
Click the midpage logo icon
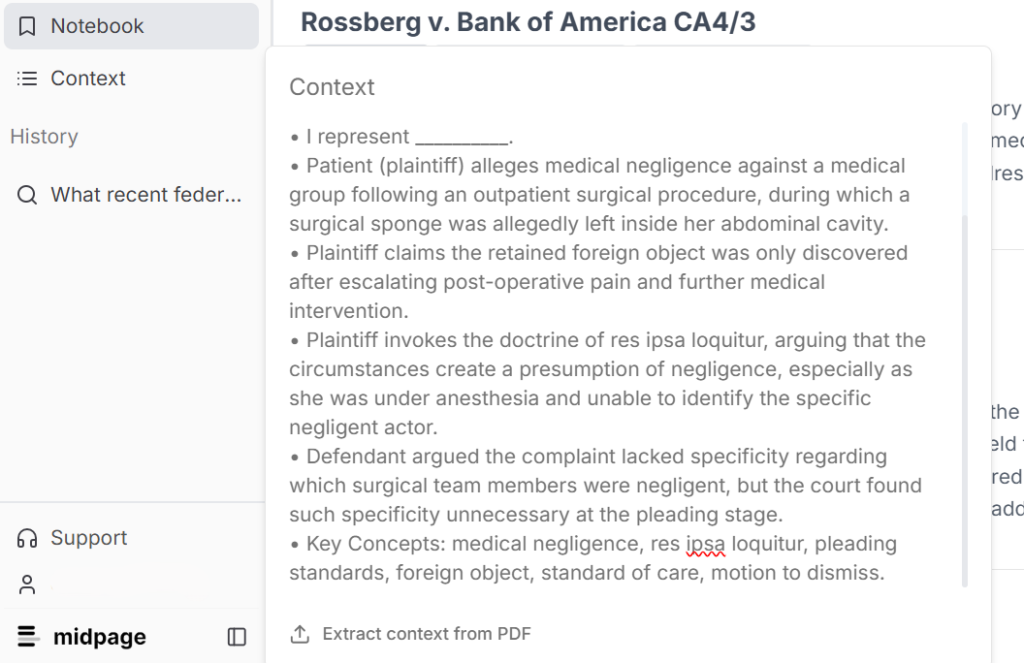point(29,636)
